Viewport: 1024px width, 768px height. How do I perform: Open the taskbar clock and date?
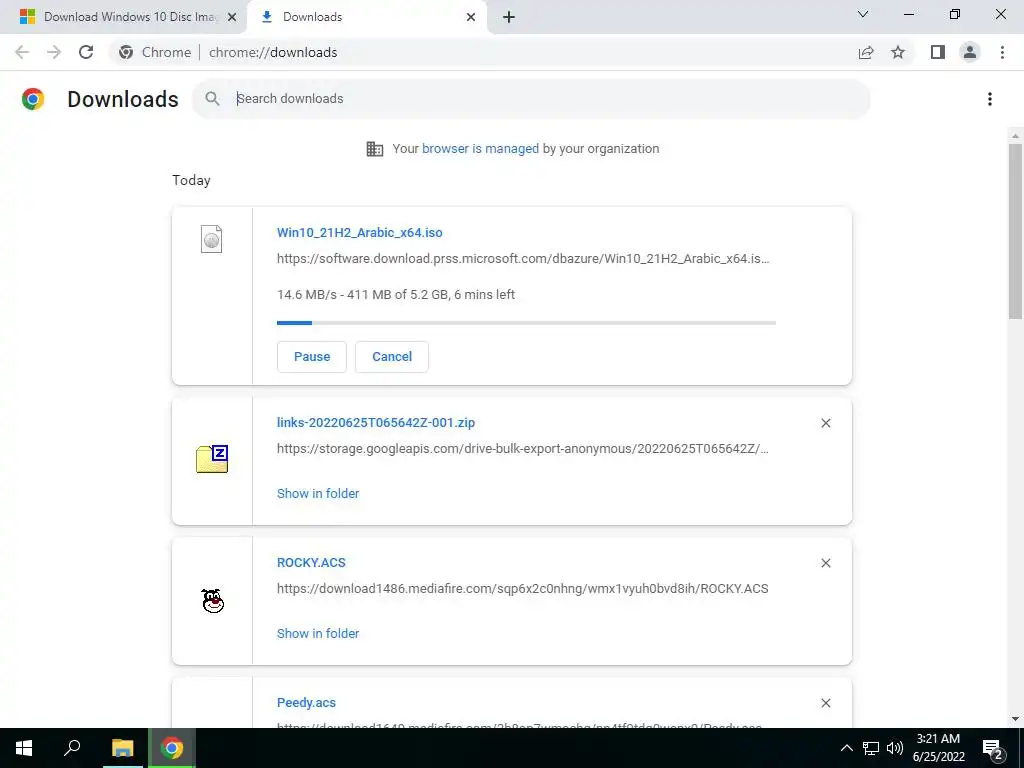pyautogui.click(x=938, y=748)
